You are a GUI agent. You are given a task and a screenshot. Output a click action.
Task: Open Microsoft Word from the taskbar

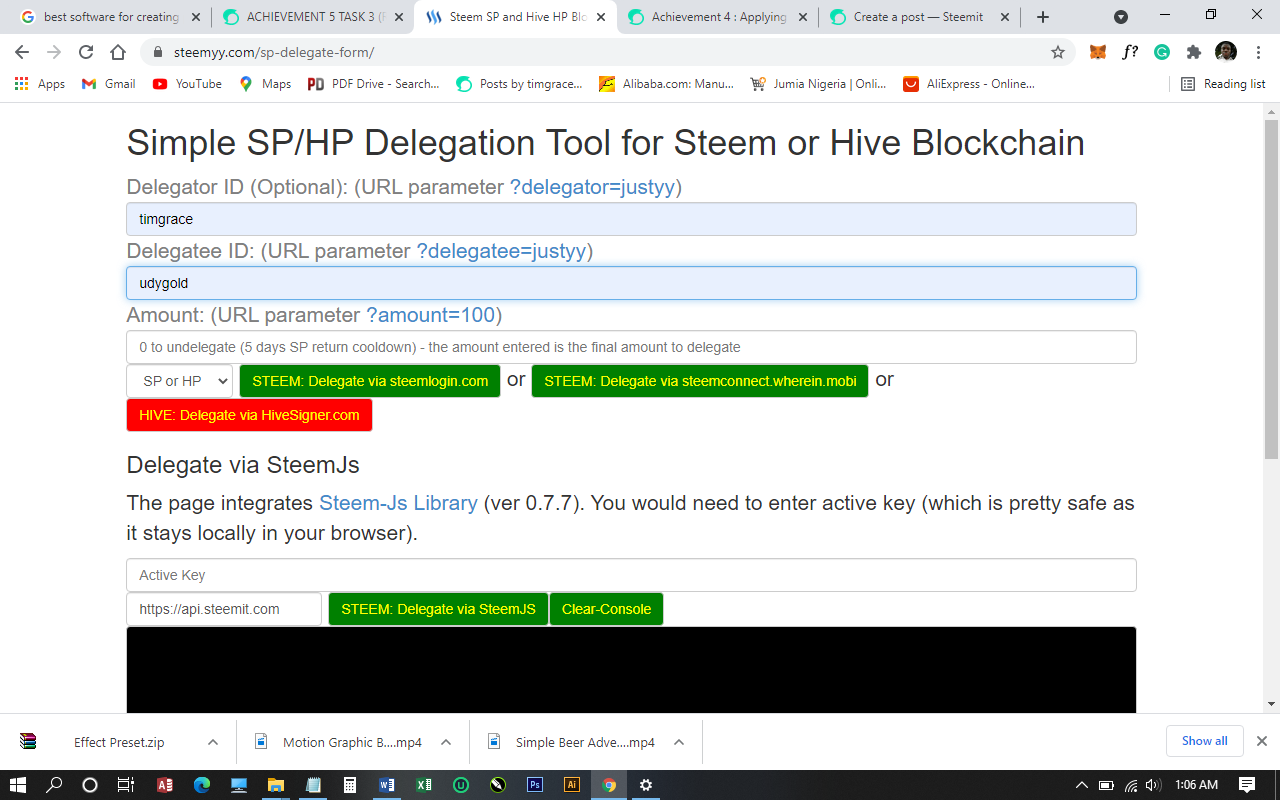tap(386, 784)
